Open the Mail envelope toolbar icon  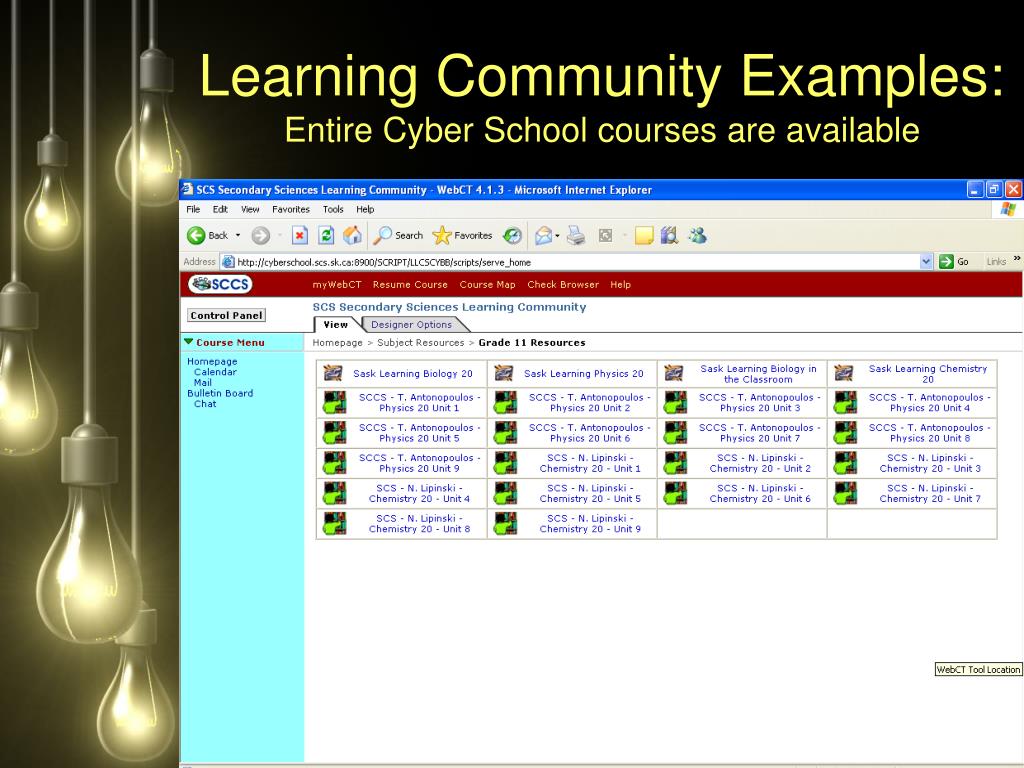click(543, 236)
